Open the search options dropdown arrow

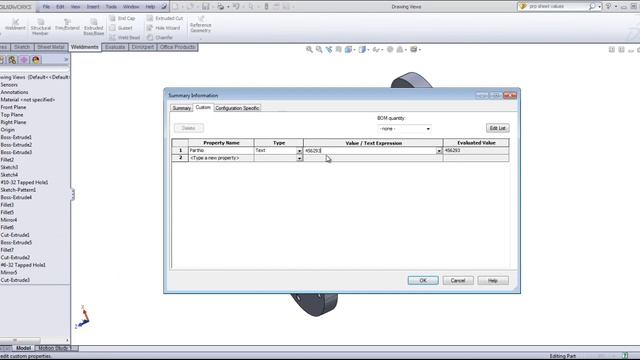click(x=599, y=7)
